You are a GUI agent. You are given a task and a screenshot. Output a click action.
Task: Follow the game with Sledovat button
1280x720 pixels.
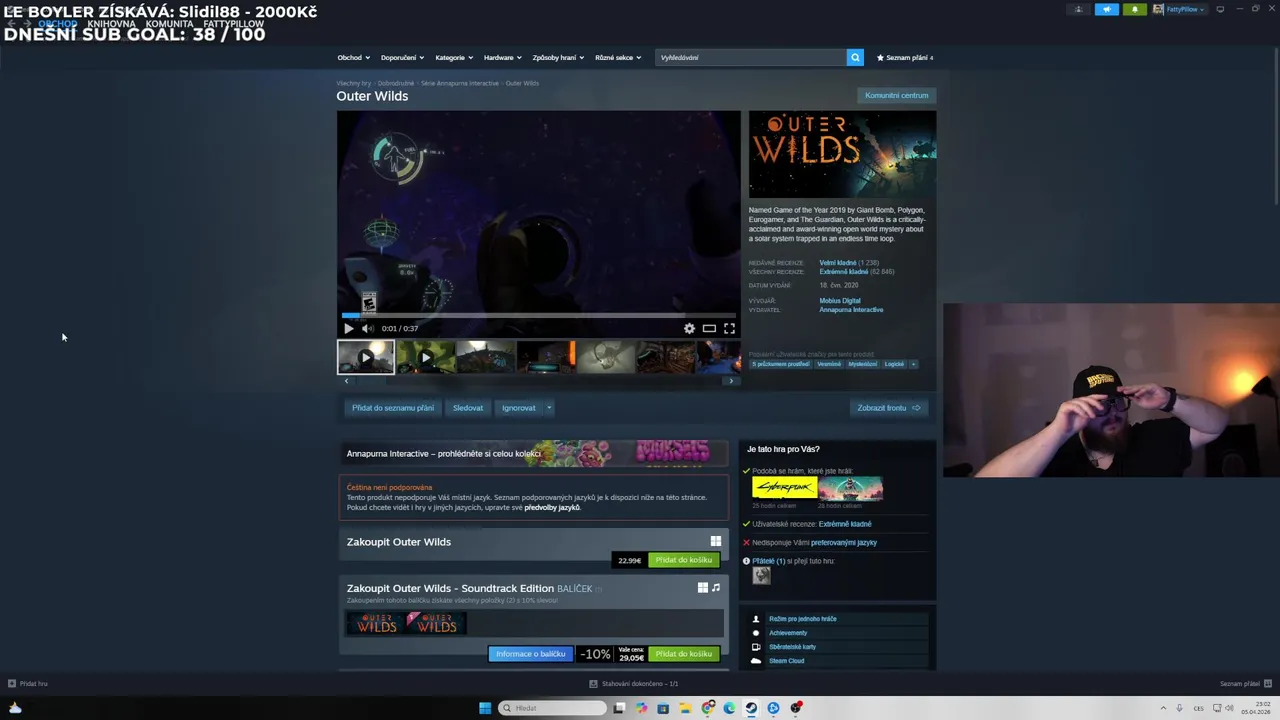pyautogui.click(x=468, y=408)
